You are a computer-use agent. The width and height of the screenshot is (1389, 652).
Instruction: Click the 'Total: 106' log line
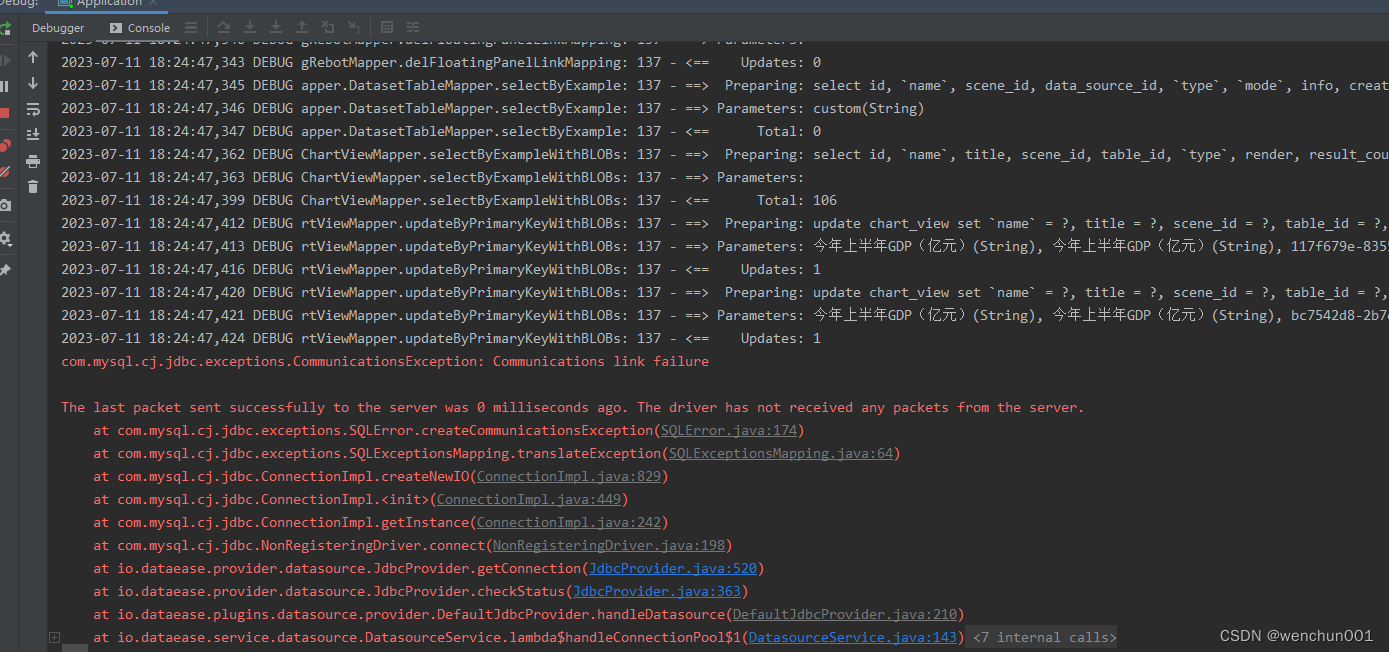click(449, 201)
